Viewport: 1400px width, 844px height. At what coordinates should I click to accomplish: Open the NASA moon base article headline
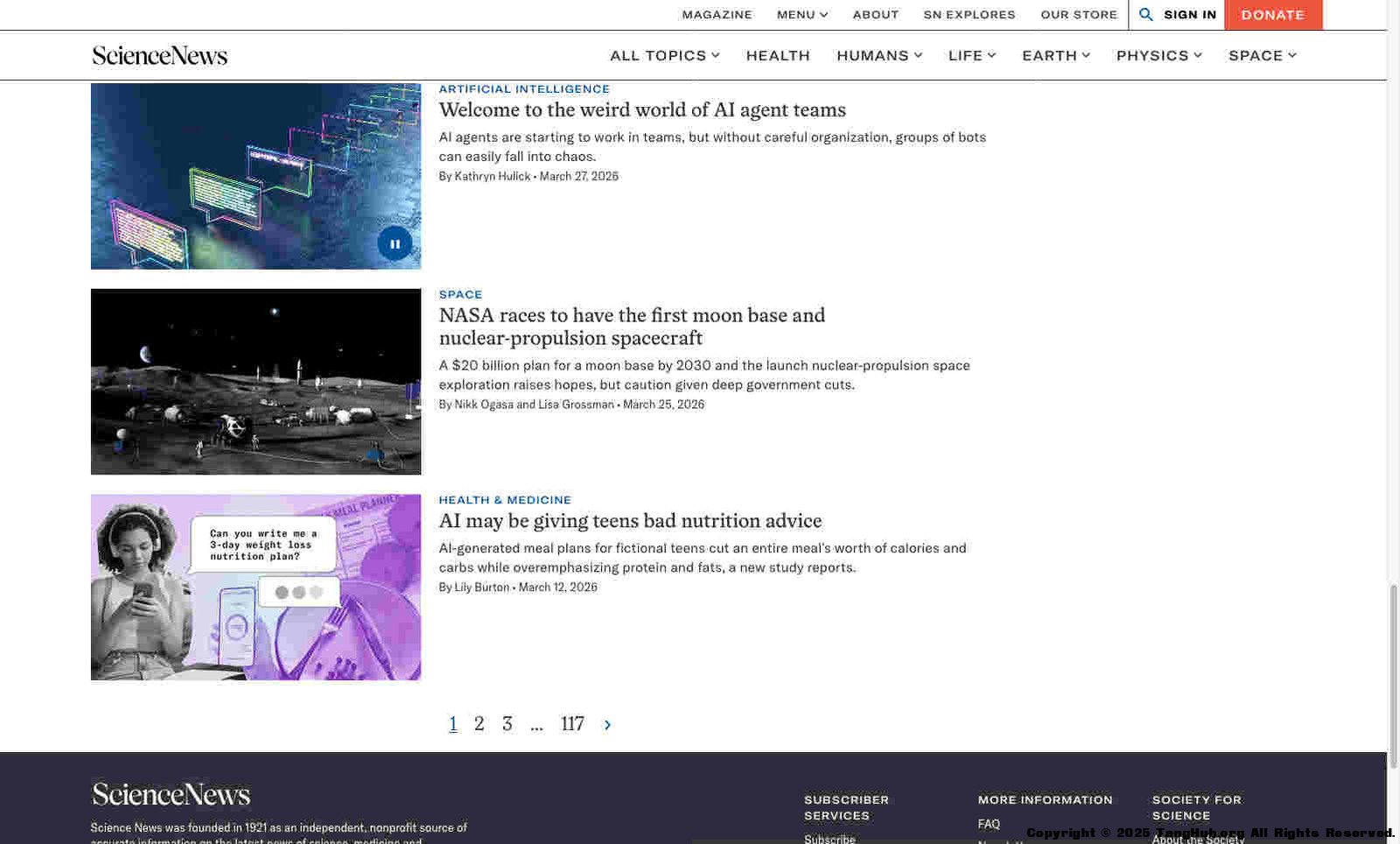632,327
